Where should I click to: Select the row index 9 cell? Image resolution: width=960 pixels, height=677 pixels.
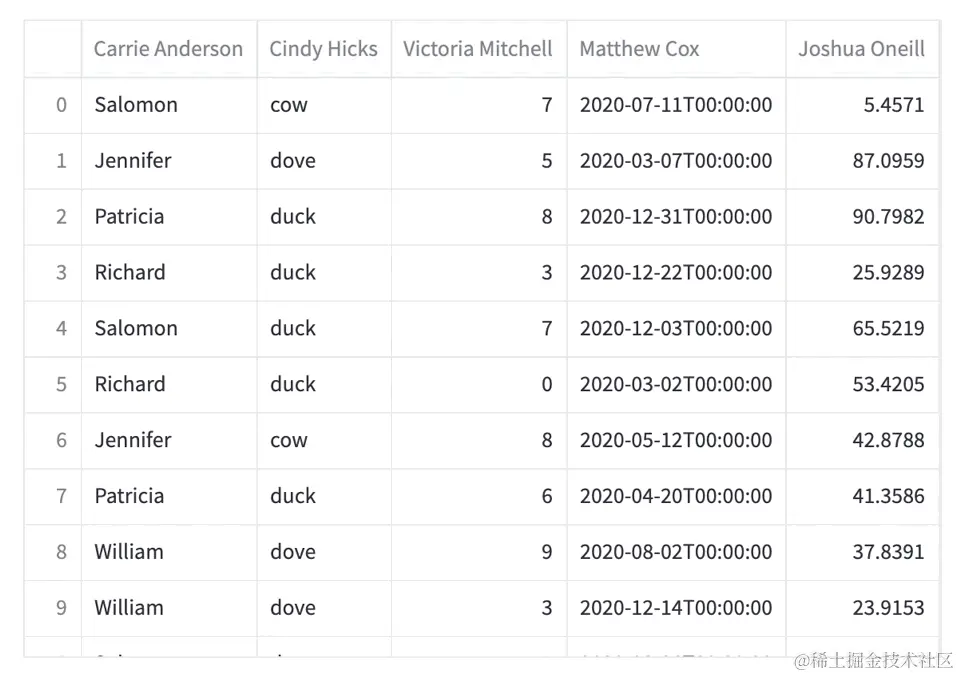61,608
